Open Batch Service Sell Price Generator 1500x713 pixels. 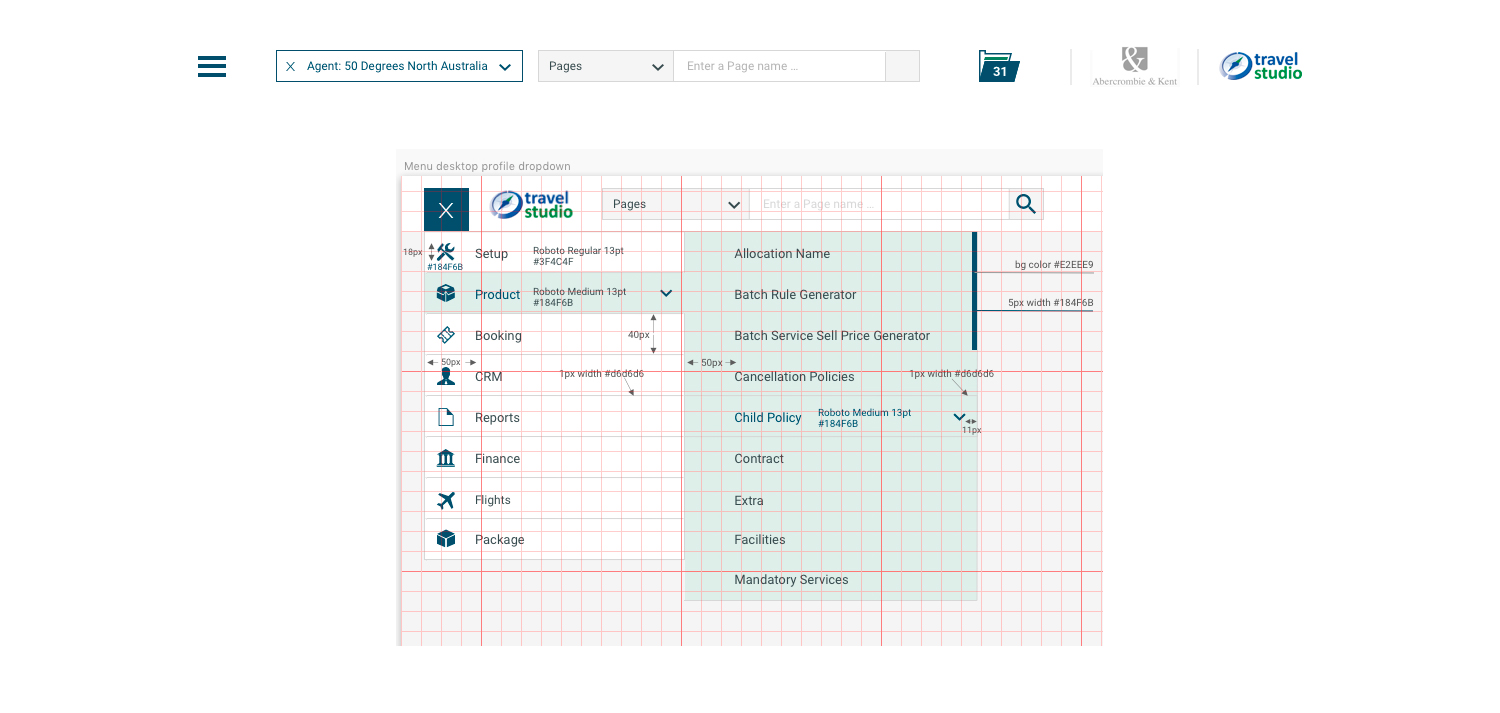click(832, 336)
